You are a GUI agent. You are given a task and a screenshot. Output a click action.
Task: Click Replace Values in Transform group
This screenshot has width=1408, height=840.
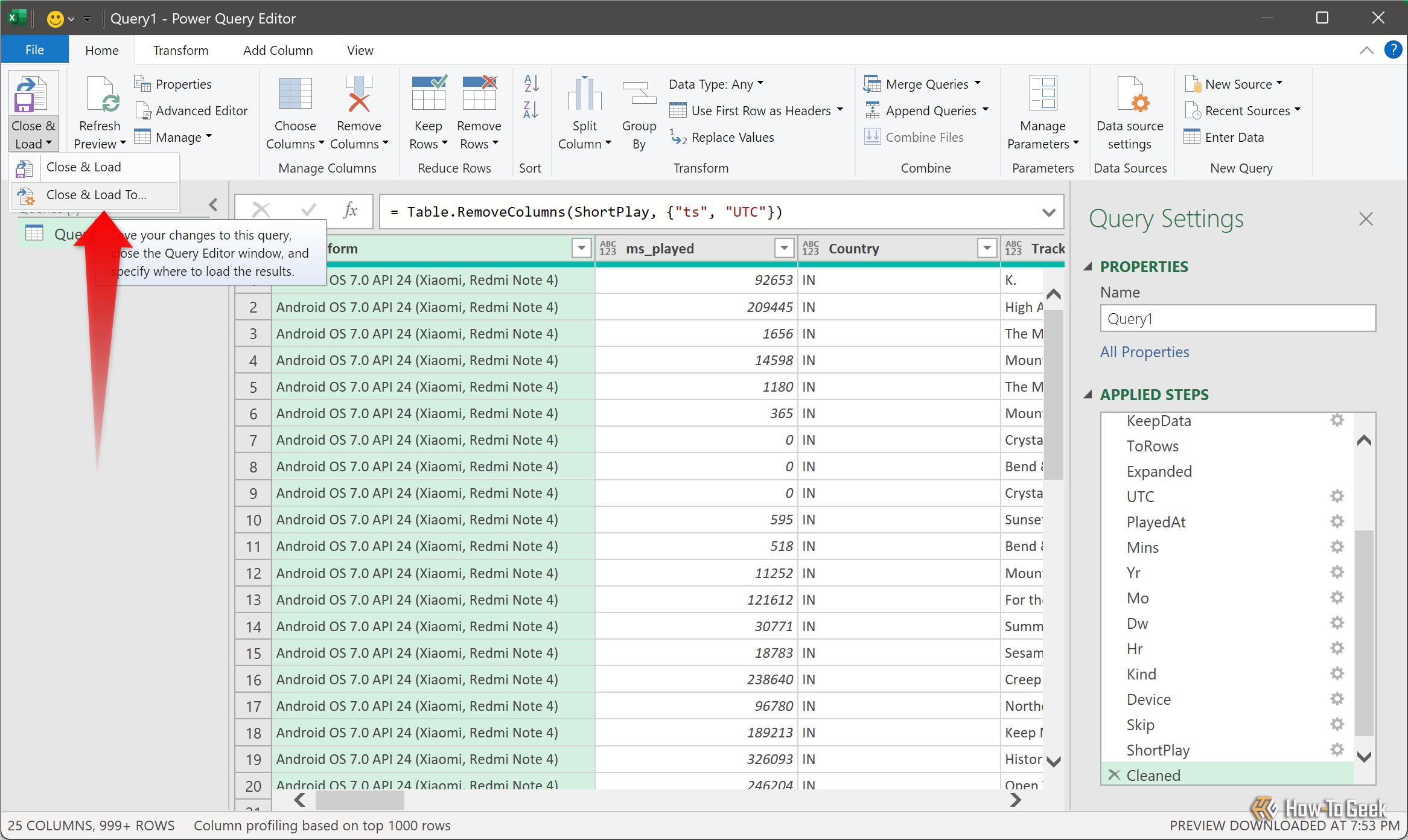[722, 137]
